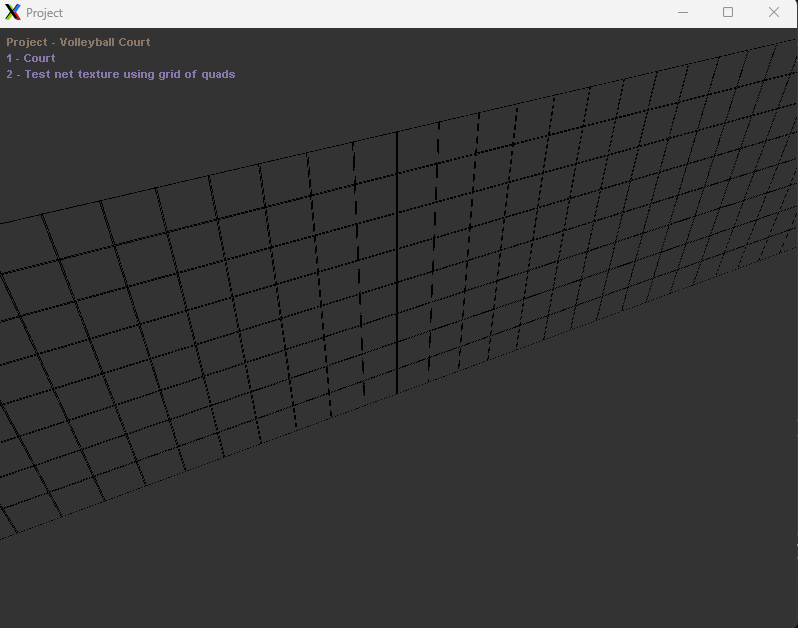
Task: Click the net's top-right corner near window edge
Action: [792, 41]
